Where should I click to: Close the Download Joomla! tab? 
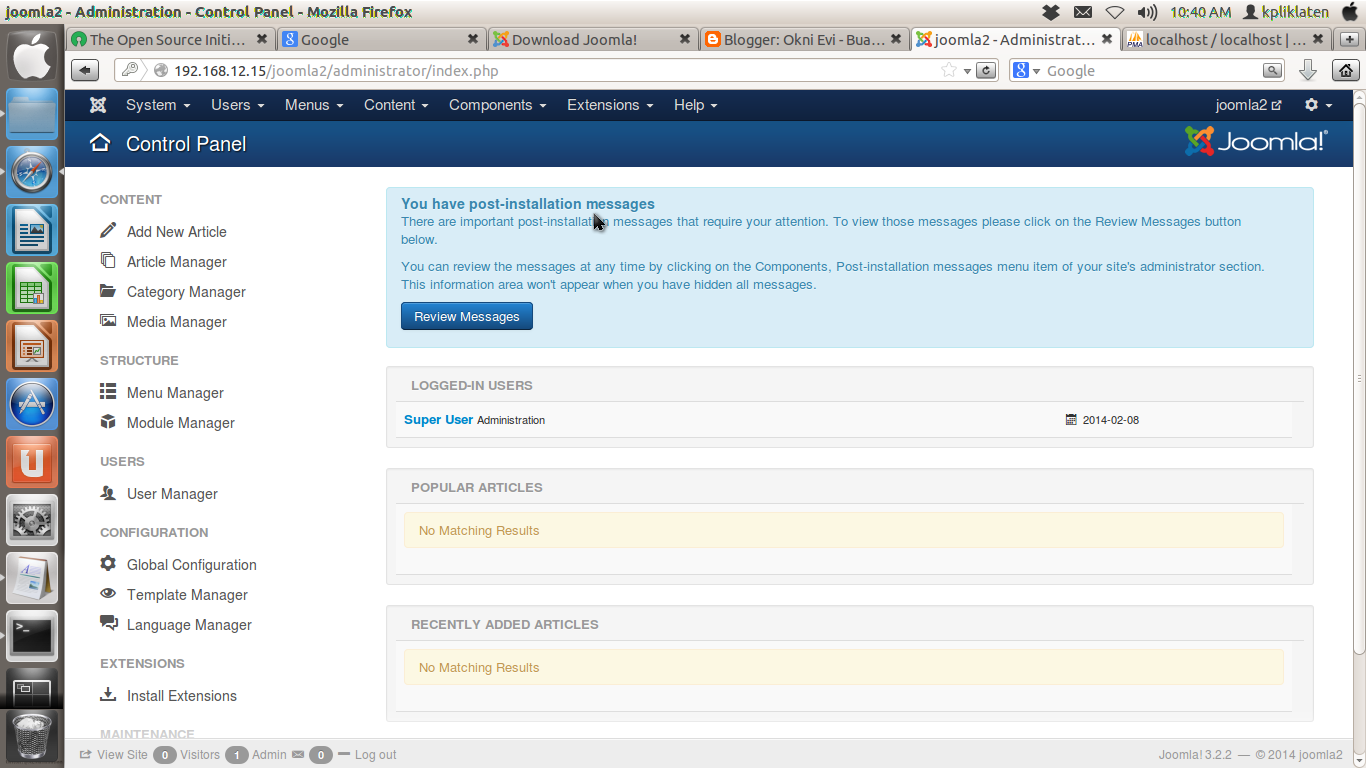tap(685, 40)
